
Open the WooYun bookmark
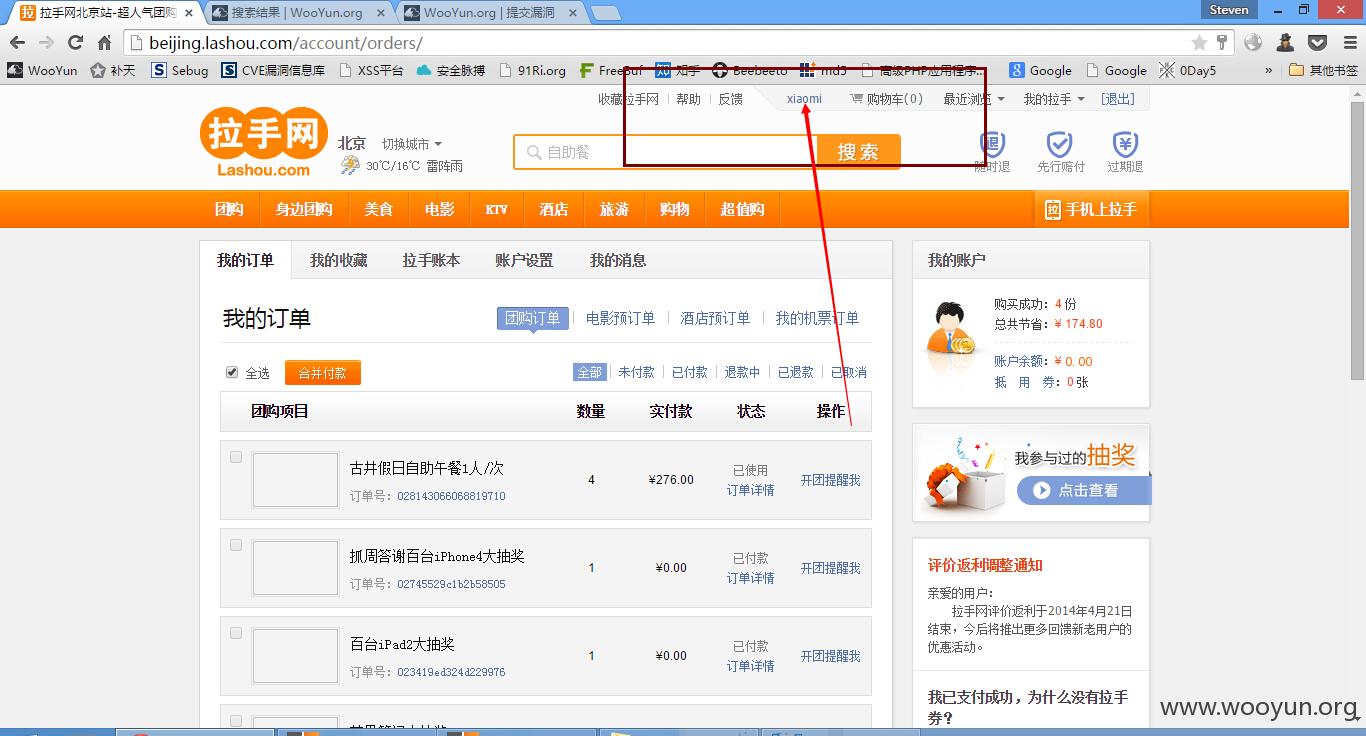[42, 70]
